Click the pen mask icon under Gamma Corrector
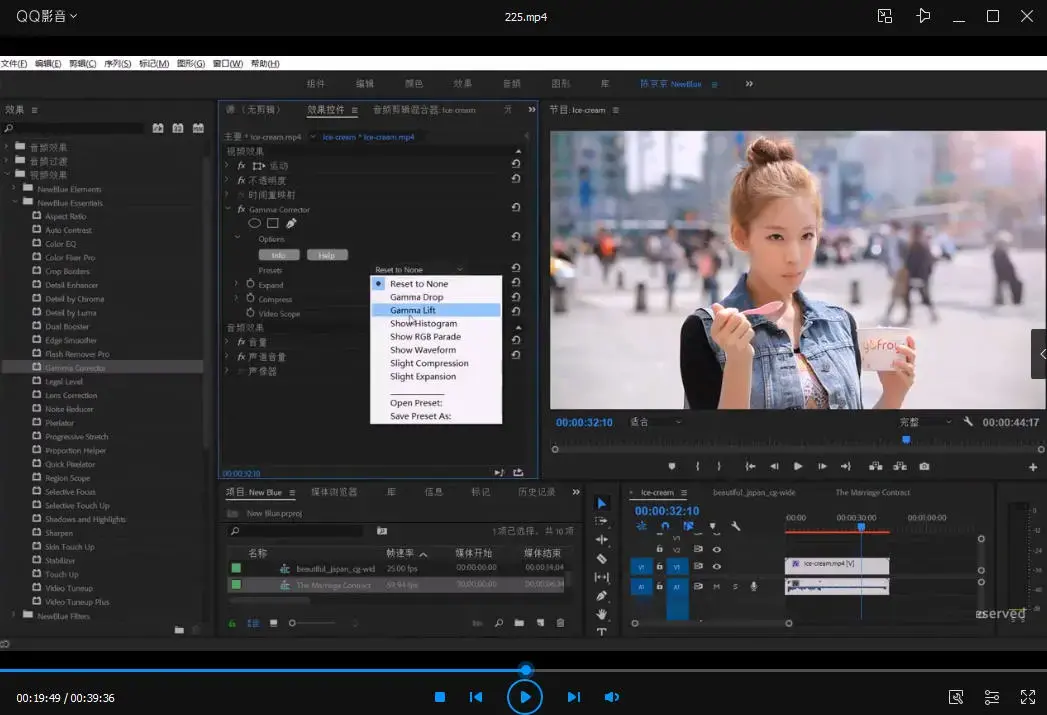The width and height of the screenshot is (1047, 715). pos(291,224)
